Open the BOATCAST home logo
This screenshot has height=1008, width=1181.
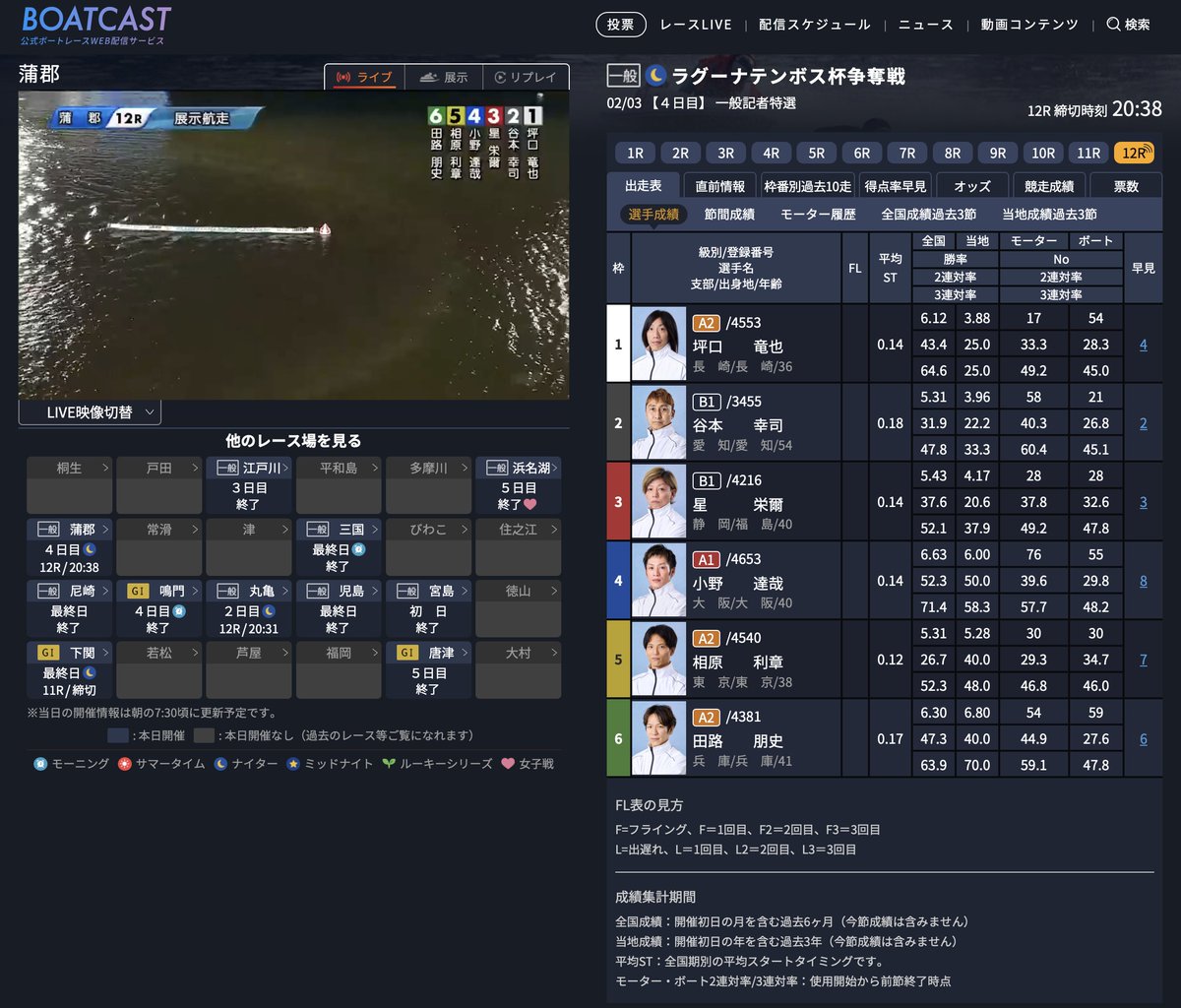pyautogui.click(x=96, y=26)
